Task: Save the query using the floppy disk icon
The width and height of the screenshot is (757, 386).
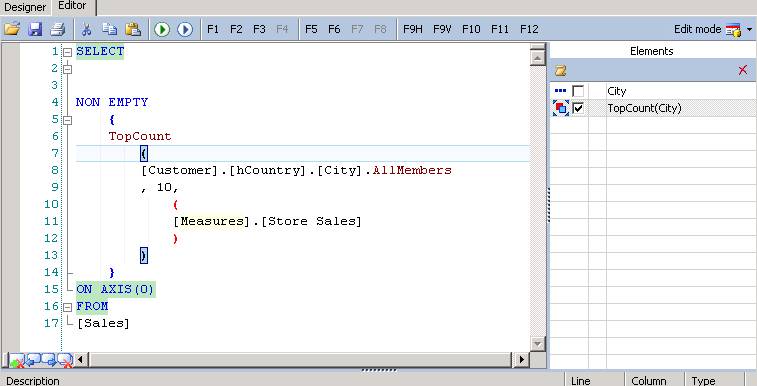Action: tap(35, 29)
